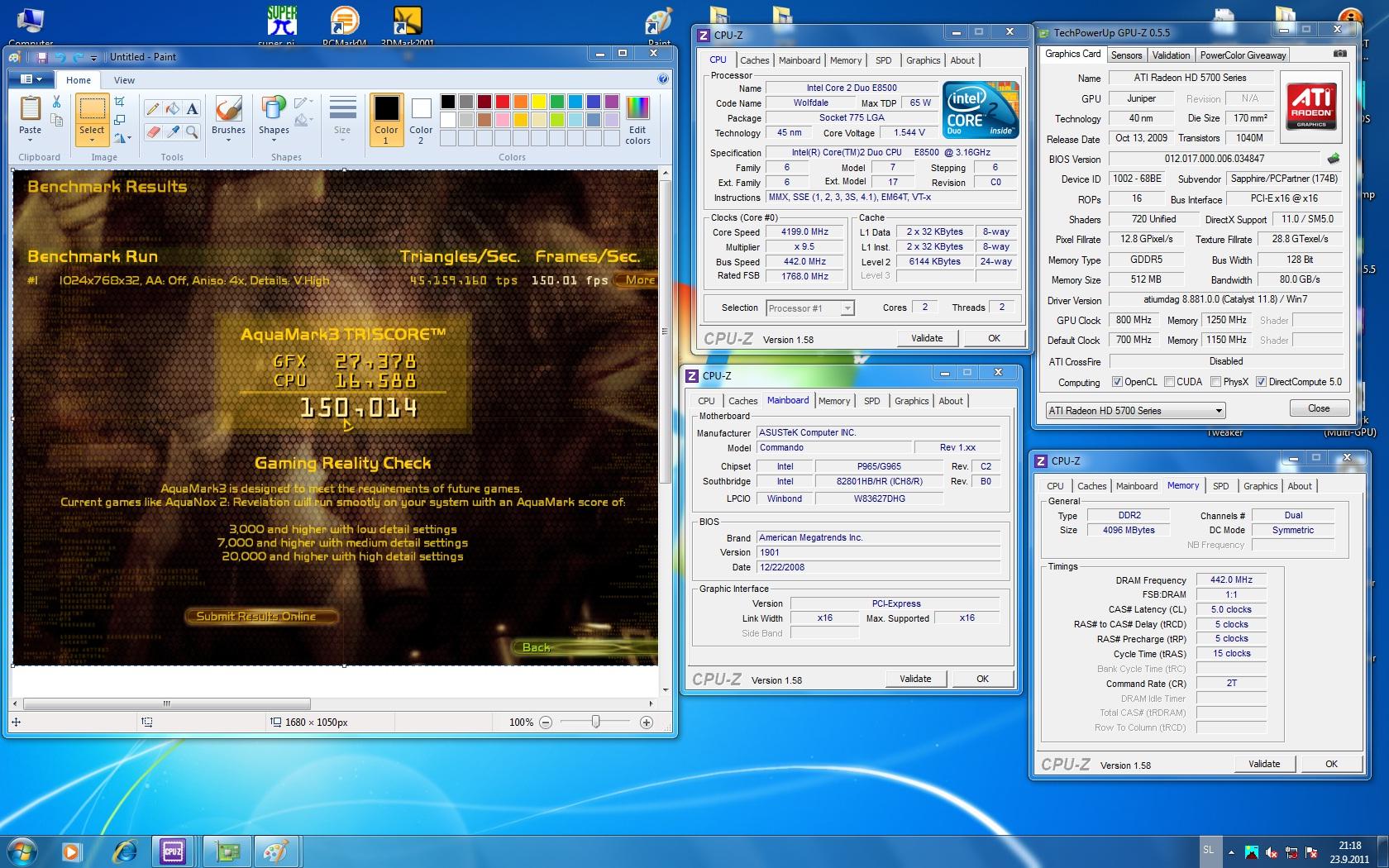Image resolution: width=1389 pixels, height=868 pixels.
Task: Expand the Select tool dropdown arrow
Action: (92, 141)
